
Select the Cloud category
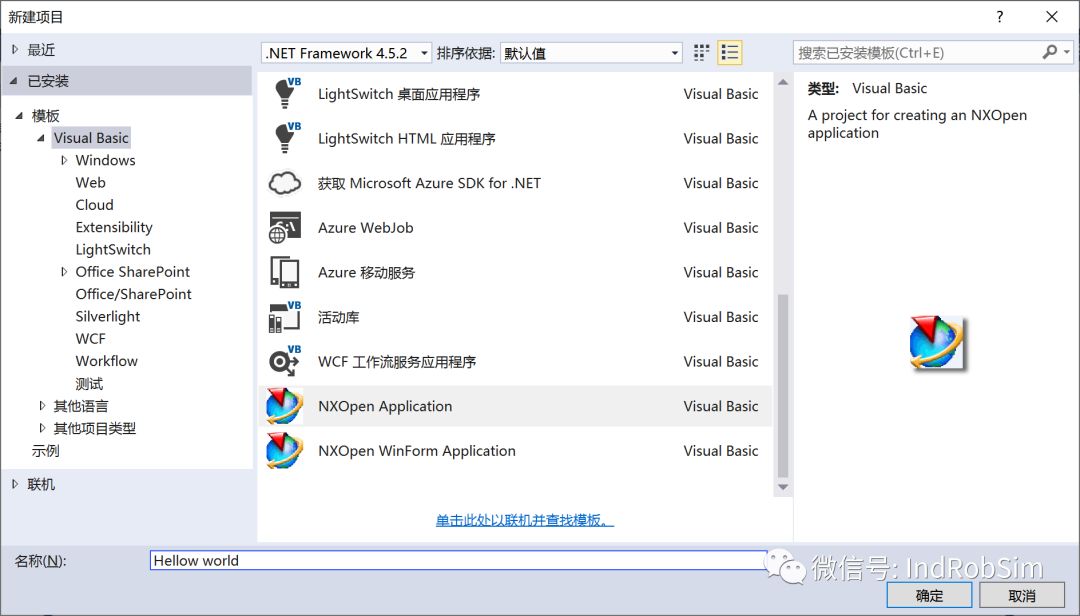tap(94, 205)
